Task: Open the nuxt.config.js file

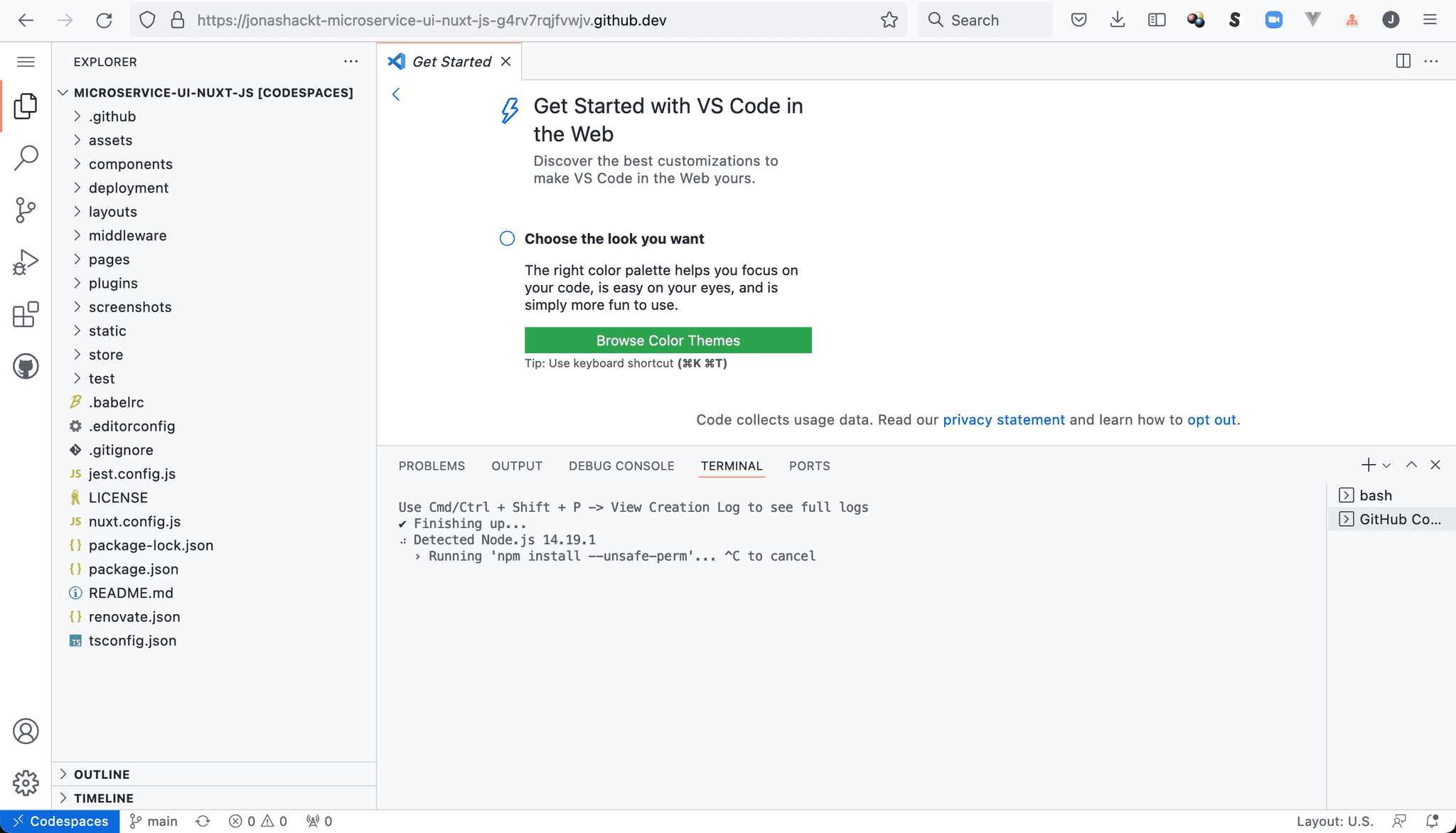Action: (x=134, y=522)
